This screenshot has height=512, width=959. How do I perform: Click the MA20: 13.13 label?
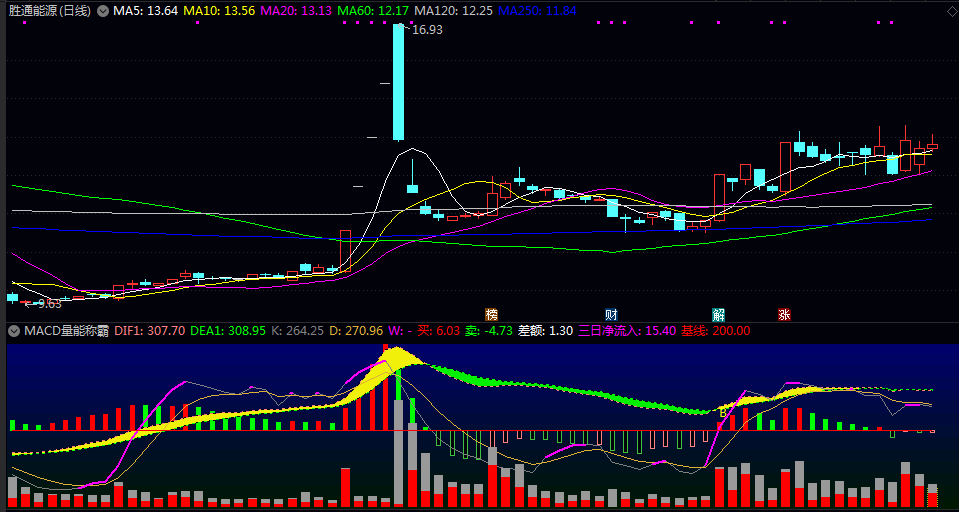pos(297,11)
